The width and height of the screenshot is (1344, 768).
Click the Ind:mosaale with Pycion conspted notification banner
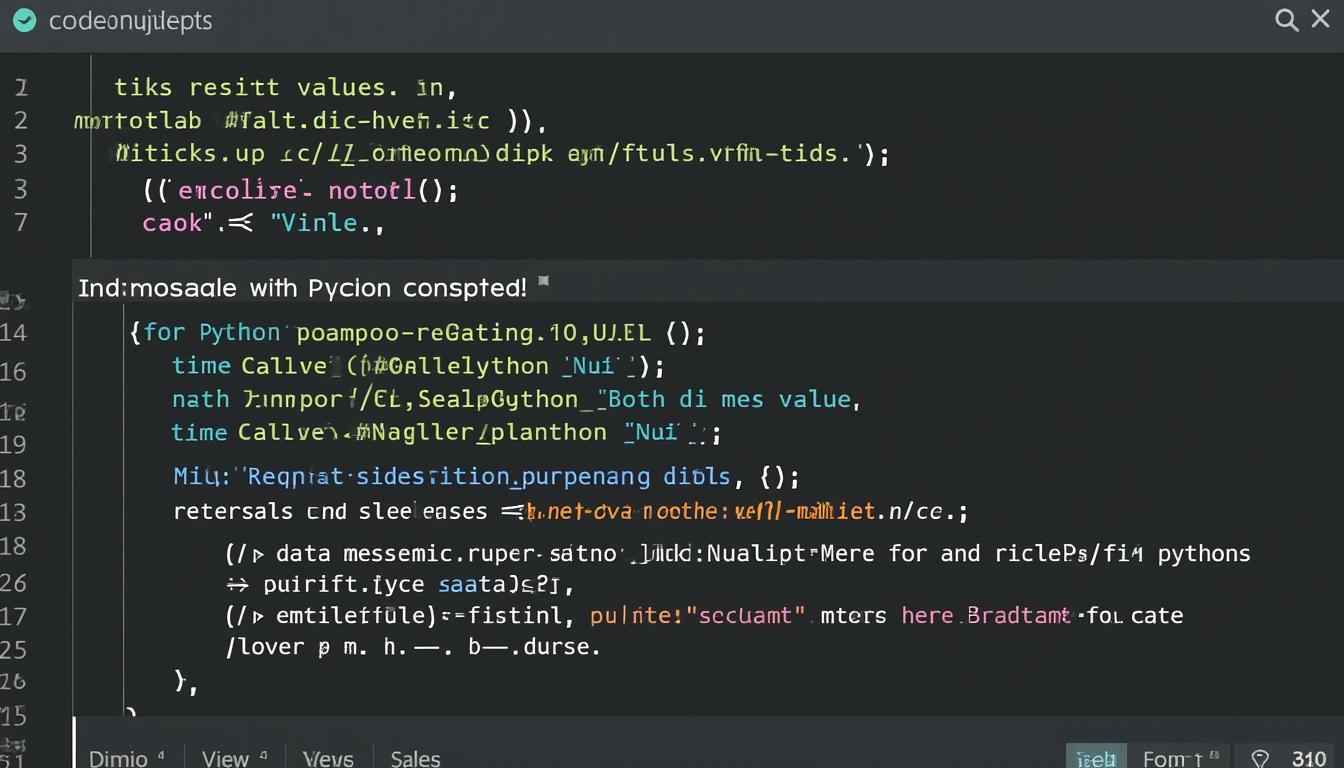[x=302, y=287]
